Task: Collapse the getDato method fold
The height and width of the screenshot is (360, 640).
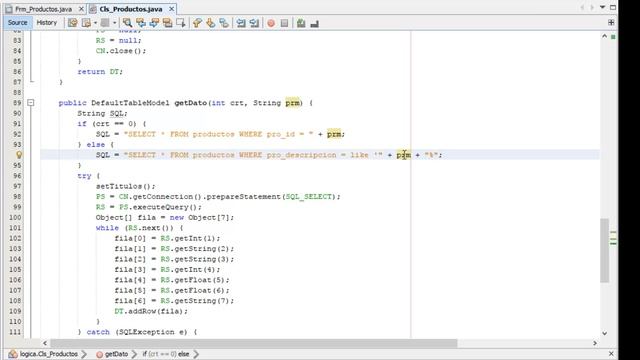Action: tap(31, 103)
